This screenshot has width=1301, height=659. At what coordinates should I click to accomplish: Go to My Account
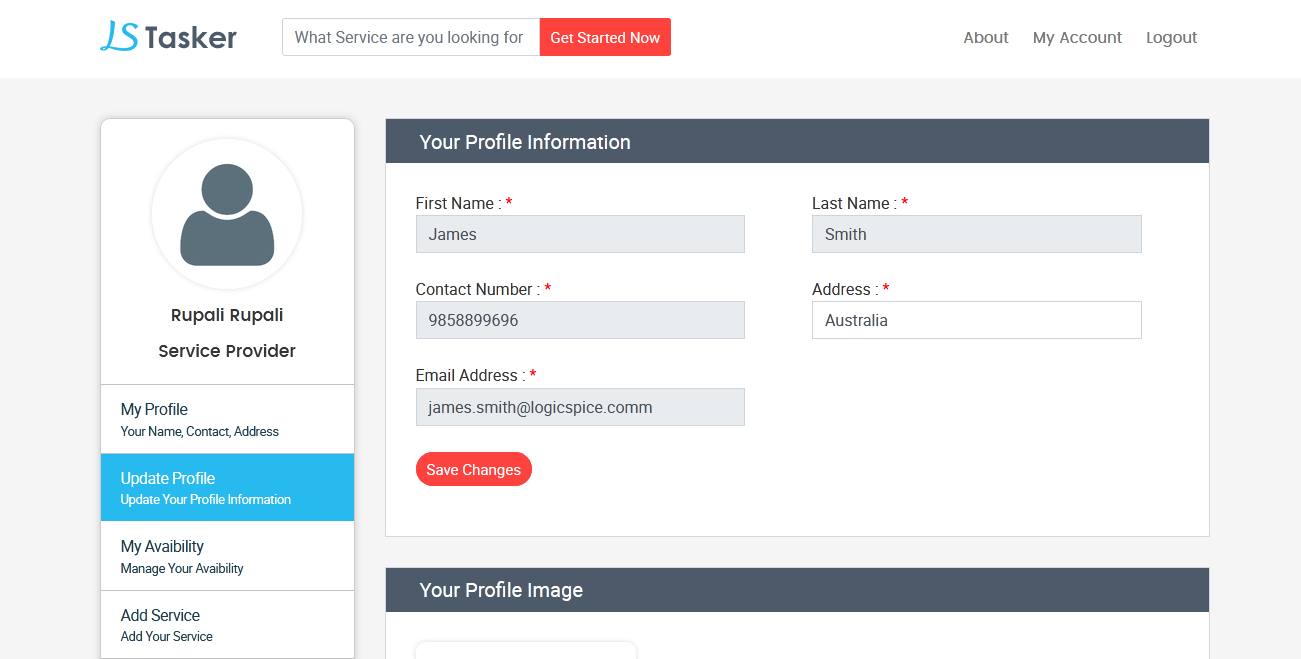pyautogui.click(x=1077, y=37)
